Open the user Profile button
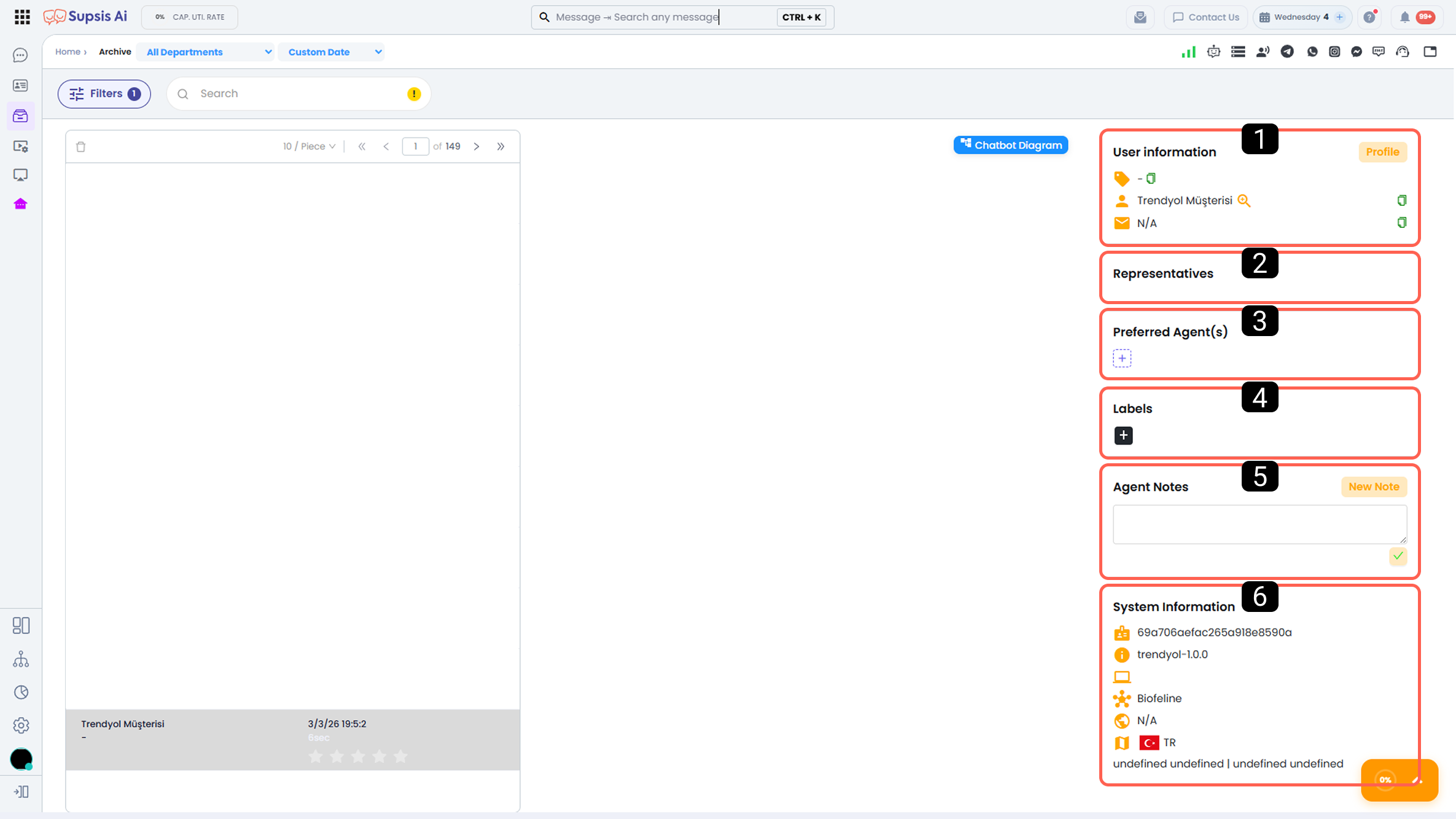 coord(1382,152)
